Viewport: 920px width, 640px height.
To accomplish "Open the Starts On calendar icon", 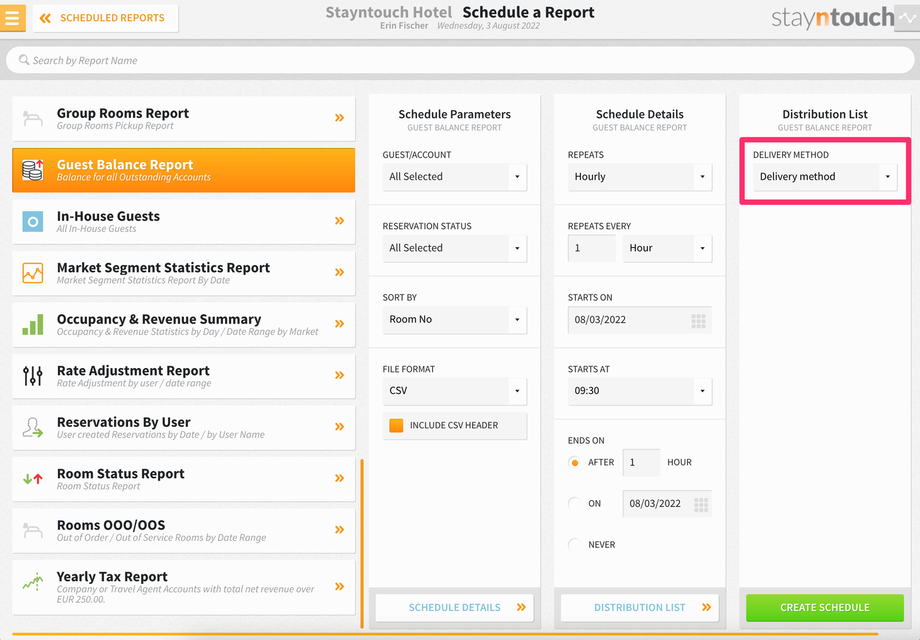I will (698, 320).
